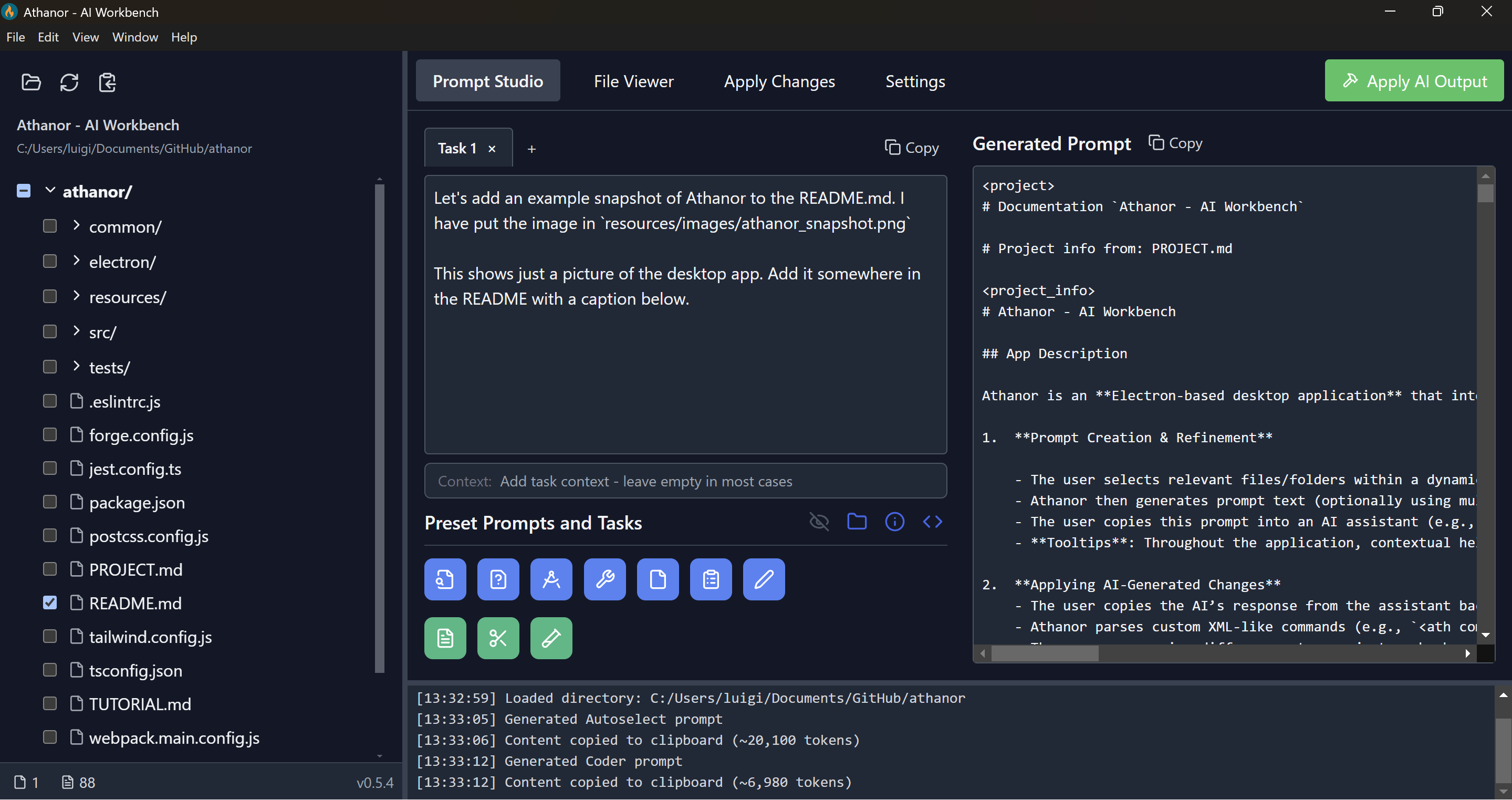Expand the tests/ folder chevron
The width and height of the screenshot is (1512, 800).
(x=76, y=366)
